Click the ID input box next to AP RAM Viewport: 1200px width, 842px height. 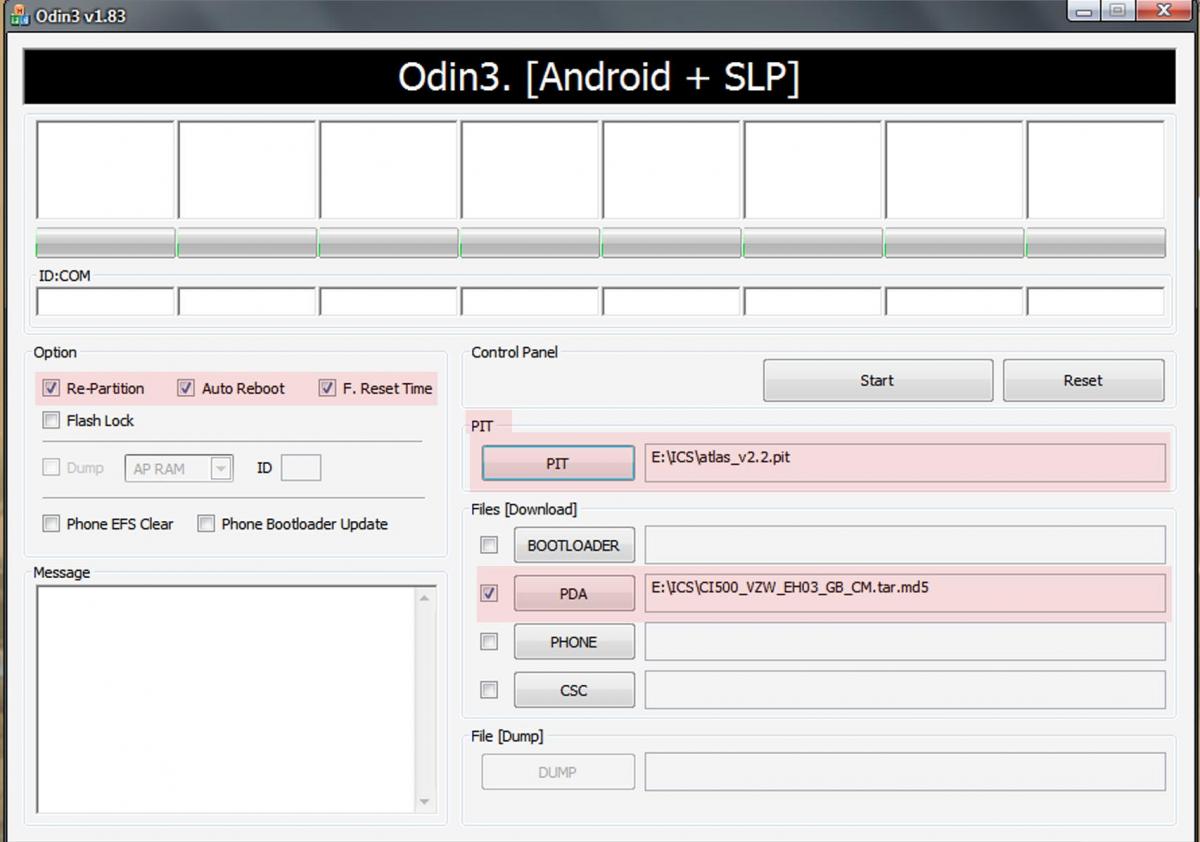coord(301,468)
